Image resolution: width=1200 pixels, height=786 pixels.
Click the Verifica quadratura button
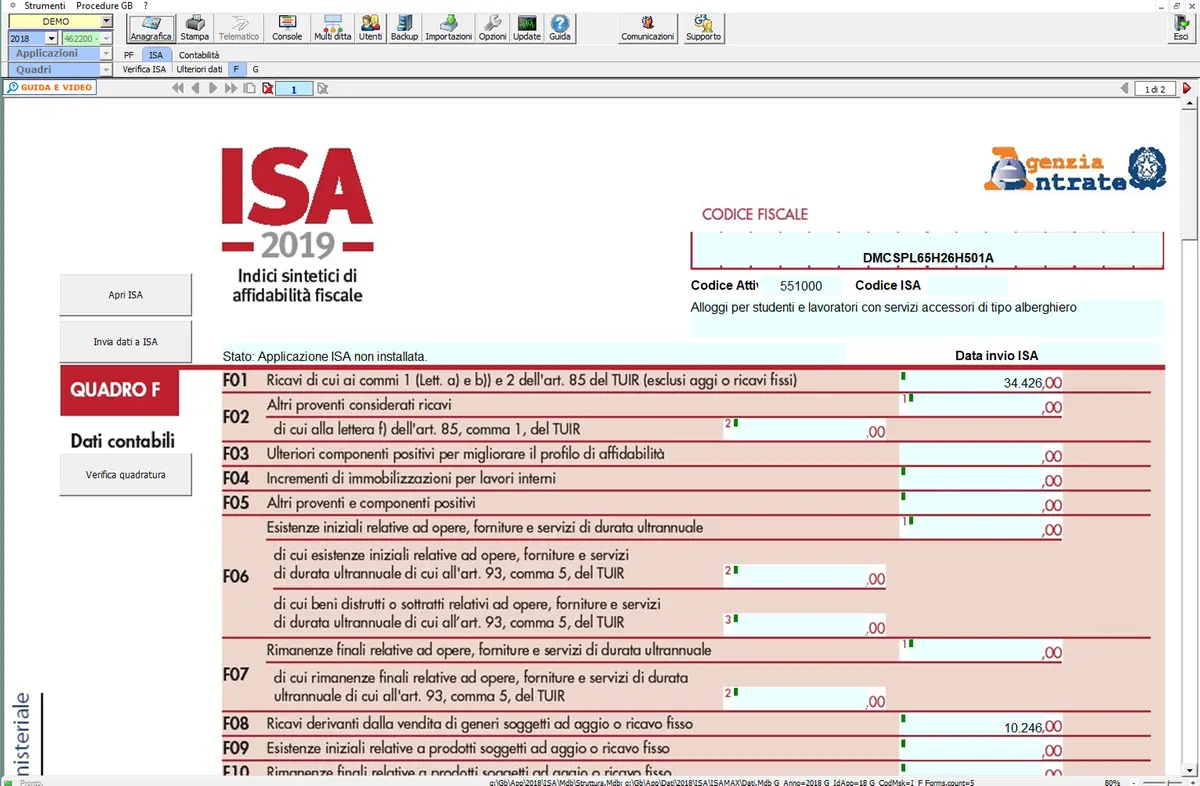(125, 475)
